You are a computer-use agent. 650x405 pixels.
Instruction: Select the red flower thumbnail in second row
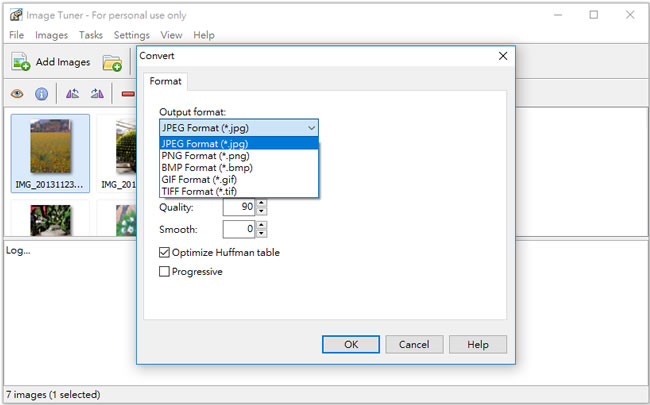[x=50, y=220]
